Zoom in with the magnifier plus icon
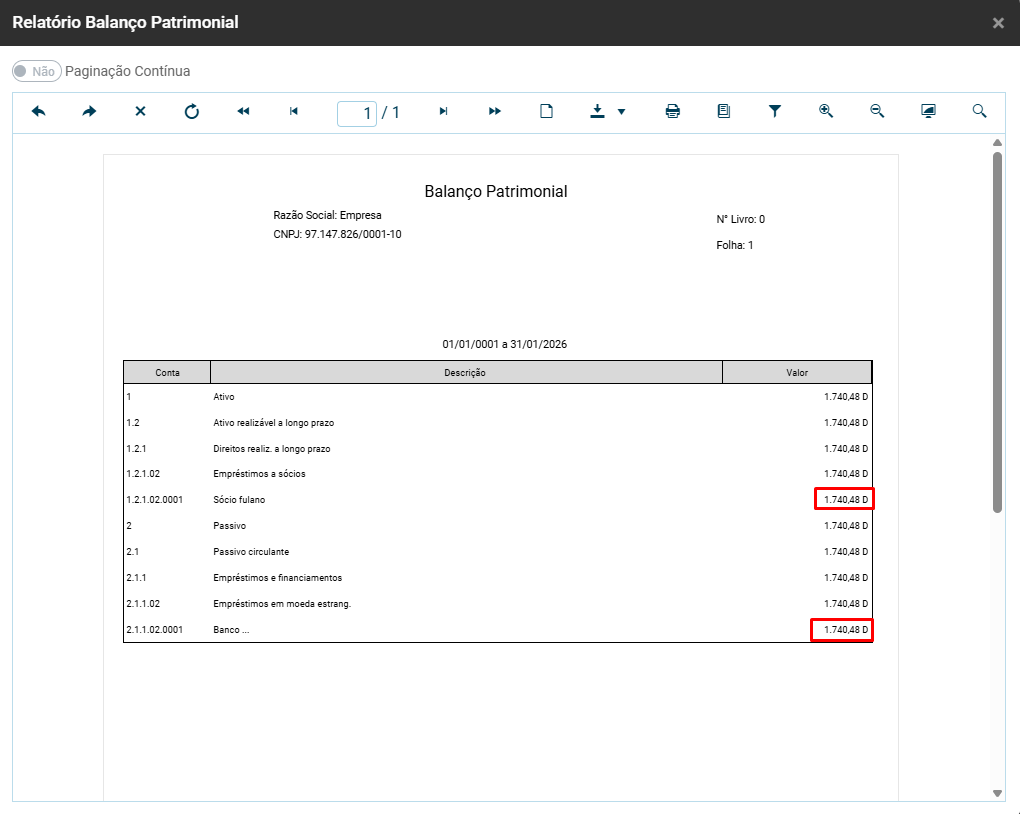 pos(826,111)
